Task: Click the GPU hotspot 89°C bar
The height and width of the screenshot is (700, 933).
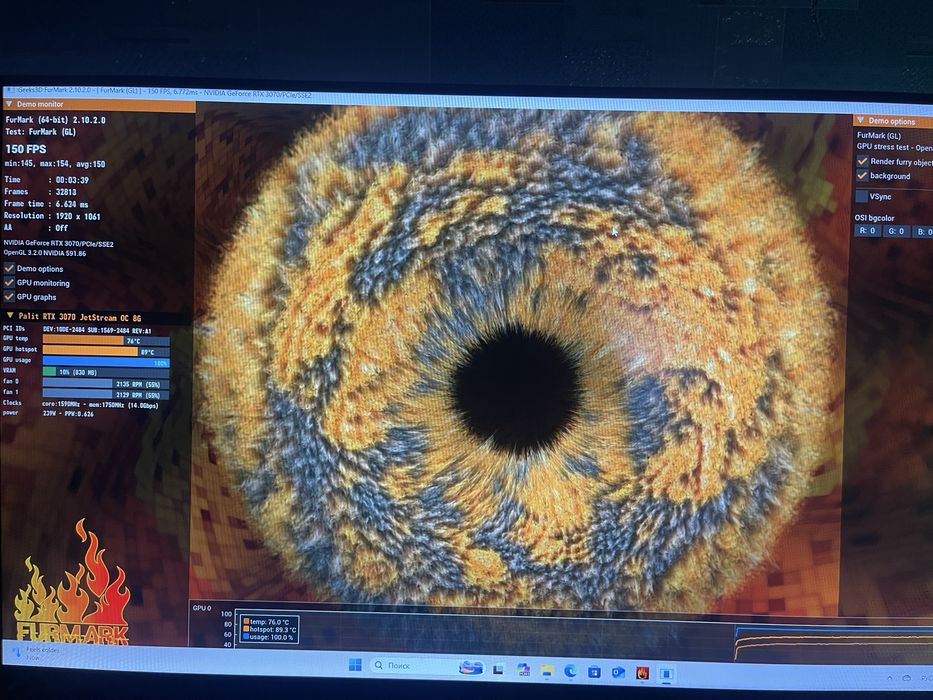Action: pyautogui.click(x=106, y=352)
